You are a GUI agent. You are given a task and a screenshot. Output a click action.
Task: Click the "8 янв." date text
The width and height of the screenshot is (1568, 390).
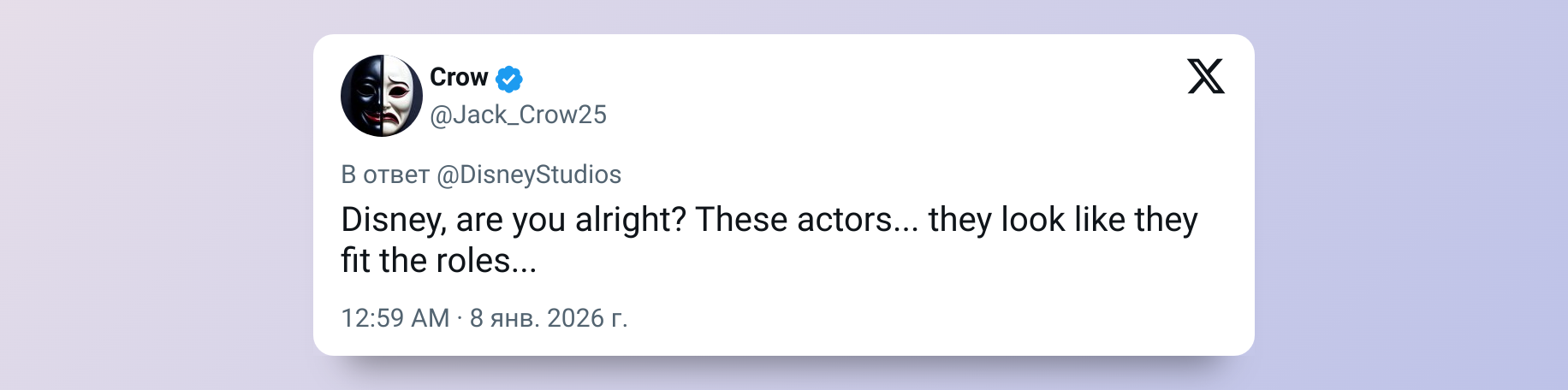tap(504, 318)
